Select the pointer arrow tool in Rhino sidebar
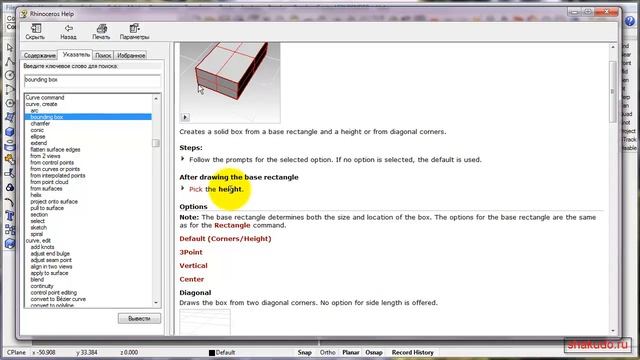The image size is (640, 360). [x=10, y=47]
